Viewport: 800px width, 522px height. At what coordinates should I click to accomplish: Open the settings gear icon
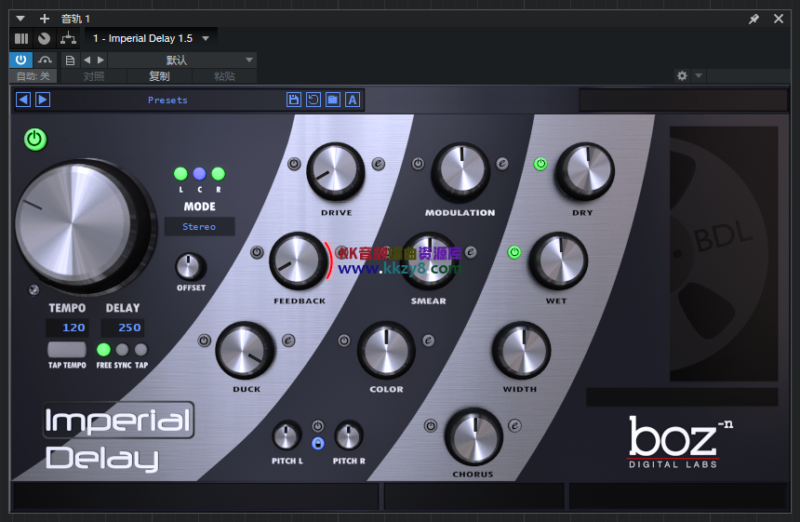click(x=682, y=76)
